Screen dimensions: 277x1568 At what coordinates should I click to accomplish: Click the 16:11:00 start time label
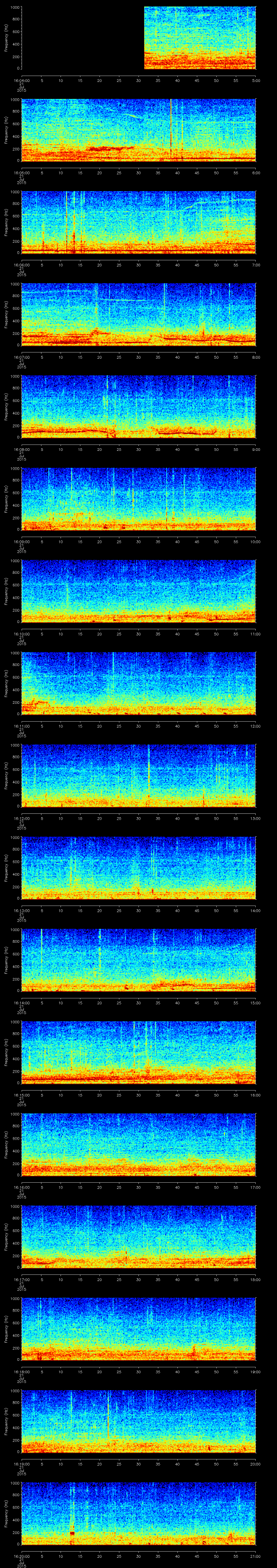[x=22, y=726]
